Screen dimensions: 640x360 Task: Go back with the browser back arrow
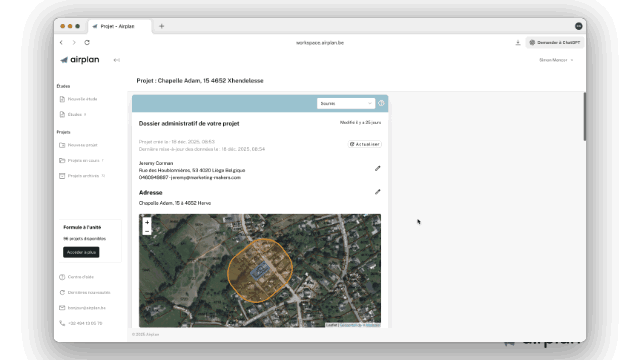(x=61, y=42)
